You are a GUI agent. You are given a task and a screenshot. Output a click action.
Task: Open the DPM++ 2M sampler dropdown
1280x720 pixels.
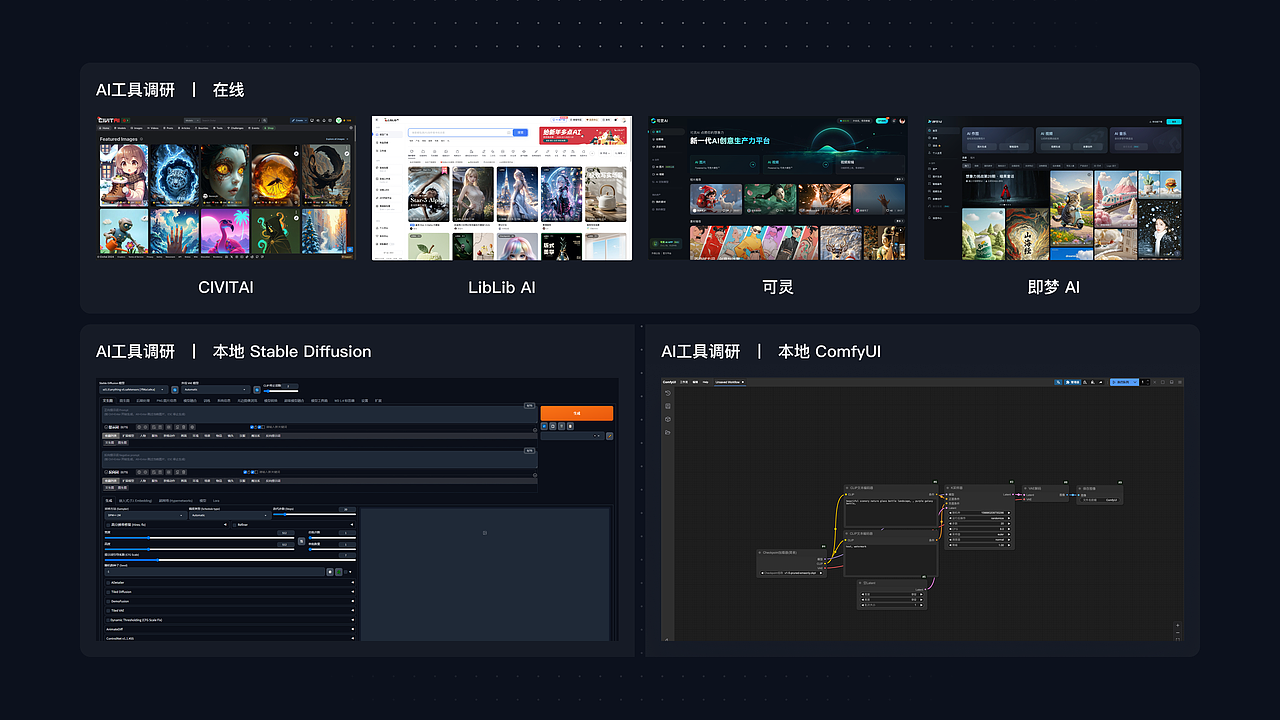(146, 515)
